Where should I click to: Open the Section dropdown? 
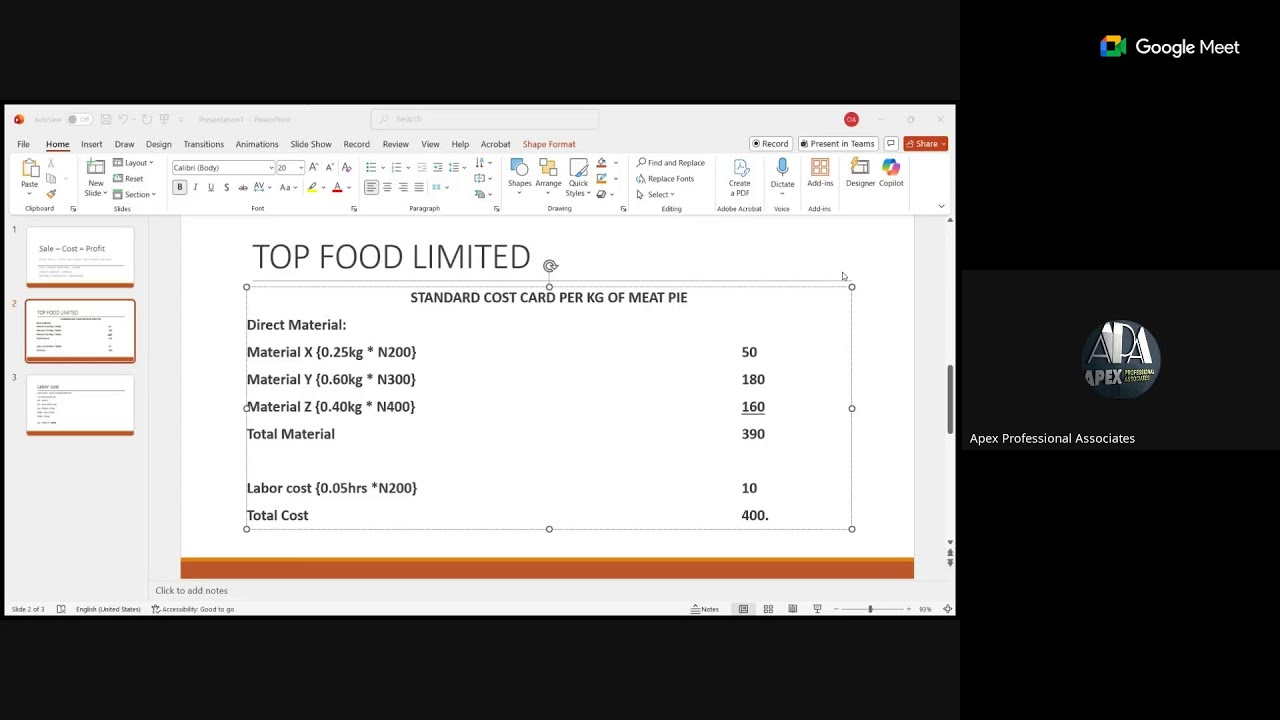coord(134,194)
